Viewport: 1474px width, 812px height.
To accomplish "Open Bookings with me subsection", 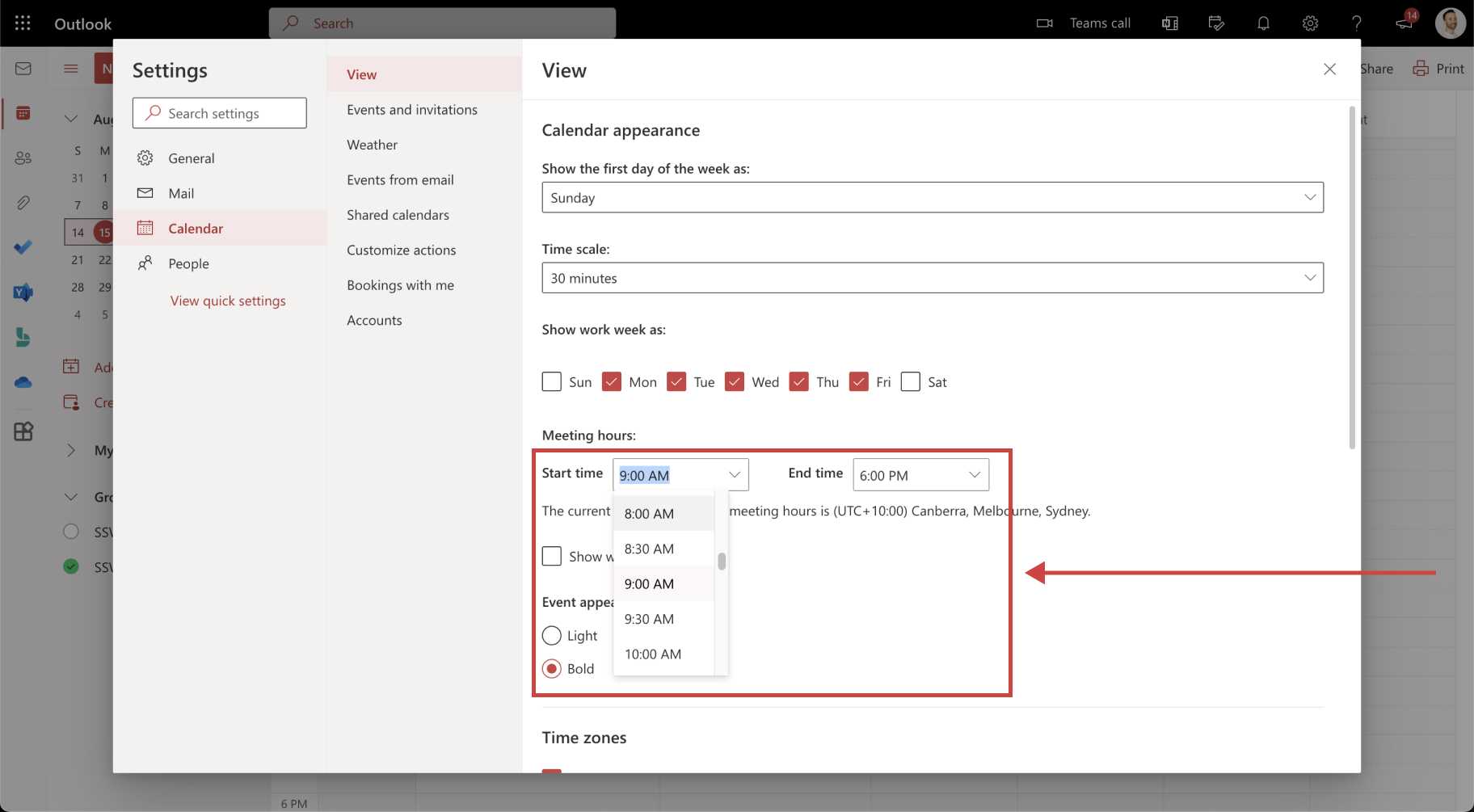I will tap(424, 285).
